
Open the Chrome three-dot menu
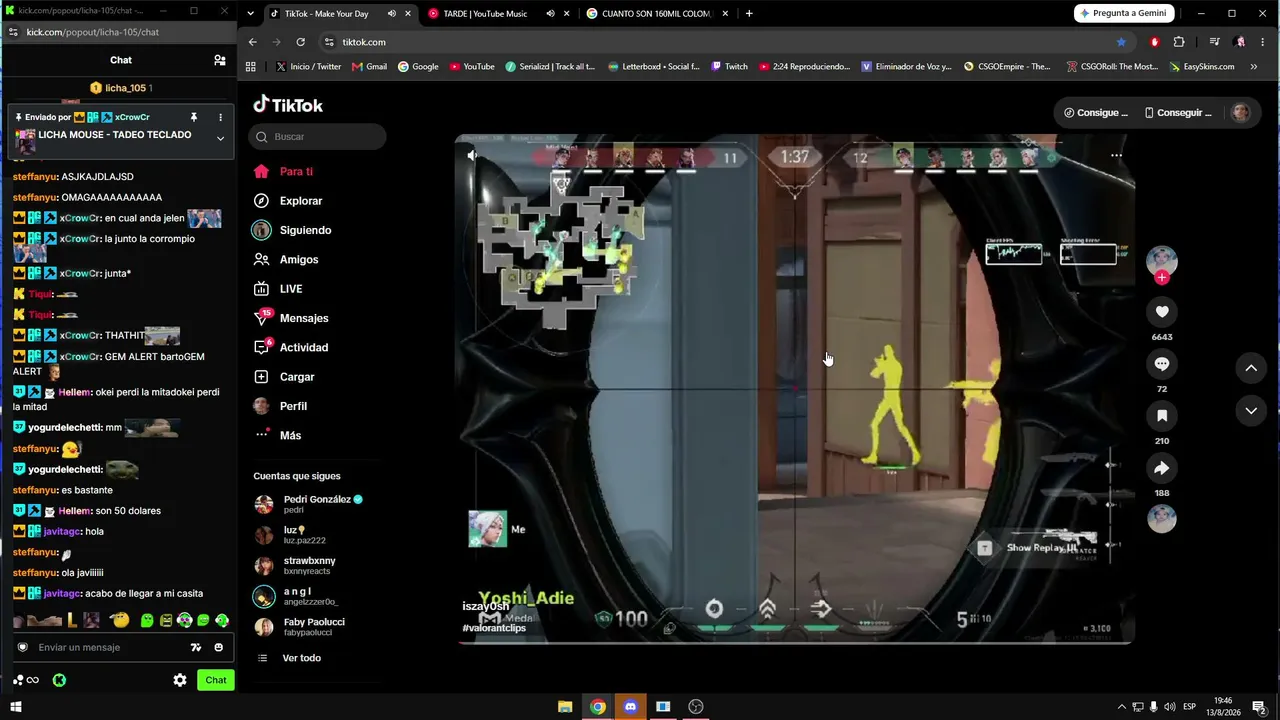(1264, 42)
